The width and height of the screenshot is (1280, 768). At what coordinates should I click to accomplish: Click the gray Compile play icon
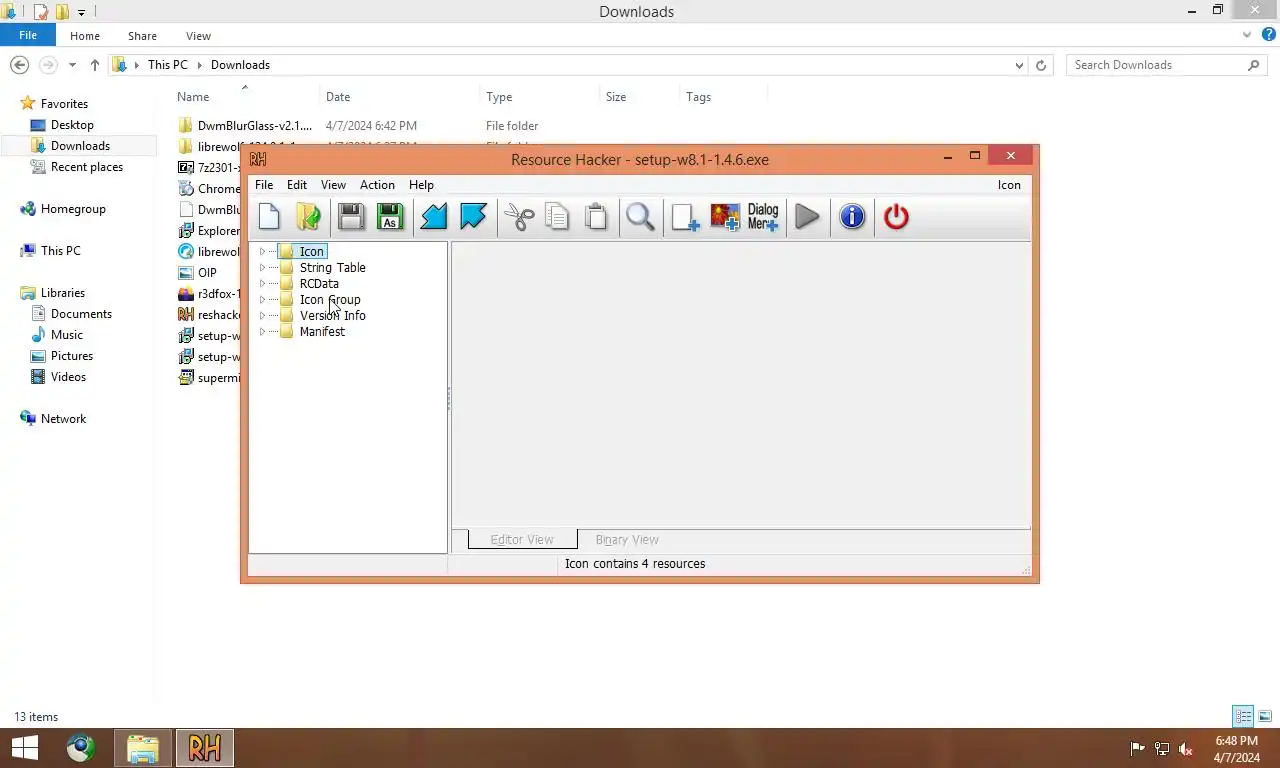point(808,217)
